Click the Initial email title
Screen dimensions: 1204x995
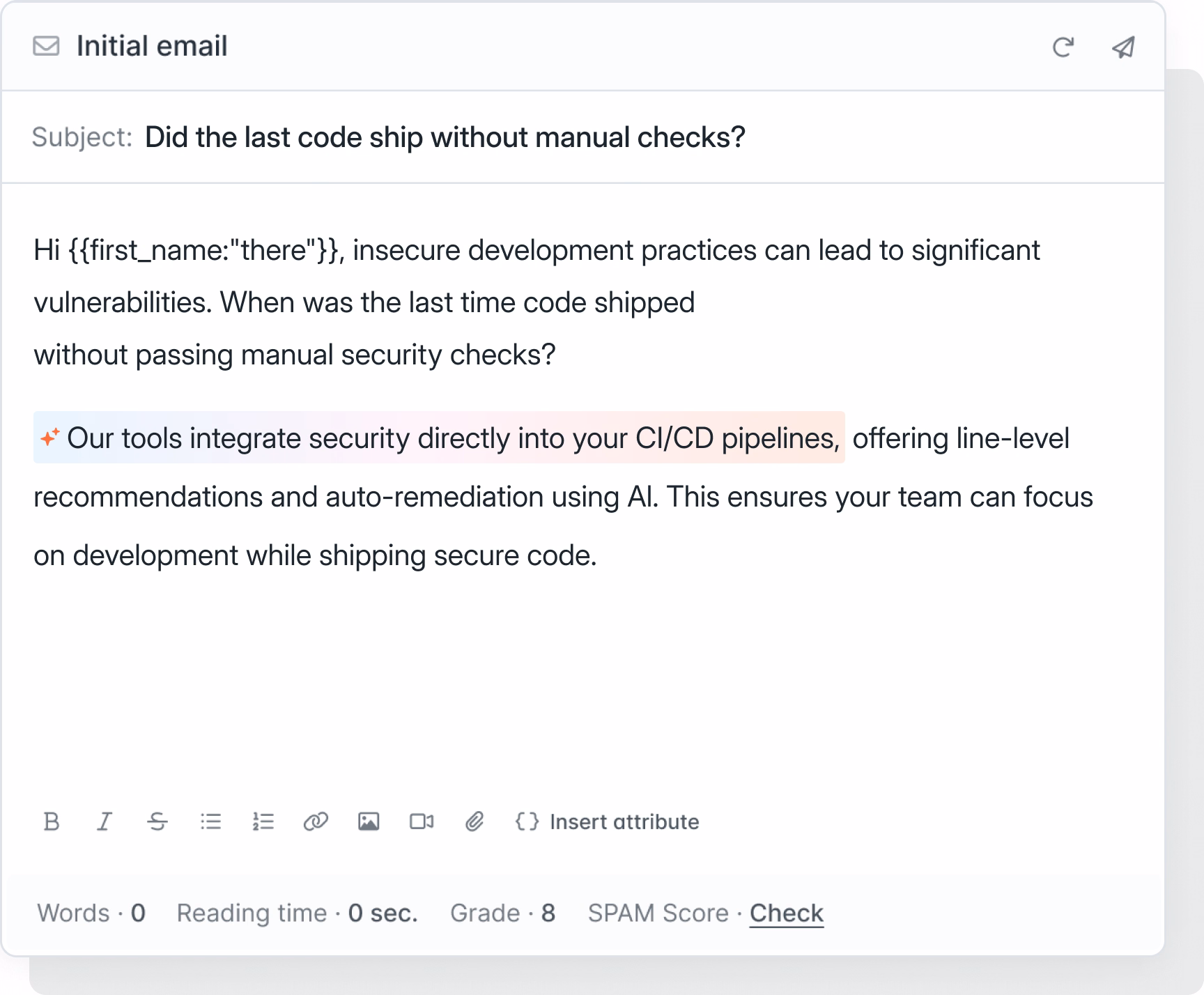click(152, 46)
